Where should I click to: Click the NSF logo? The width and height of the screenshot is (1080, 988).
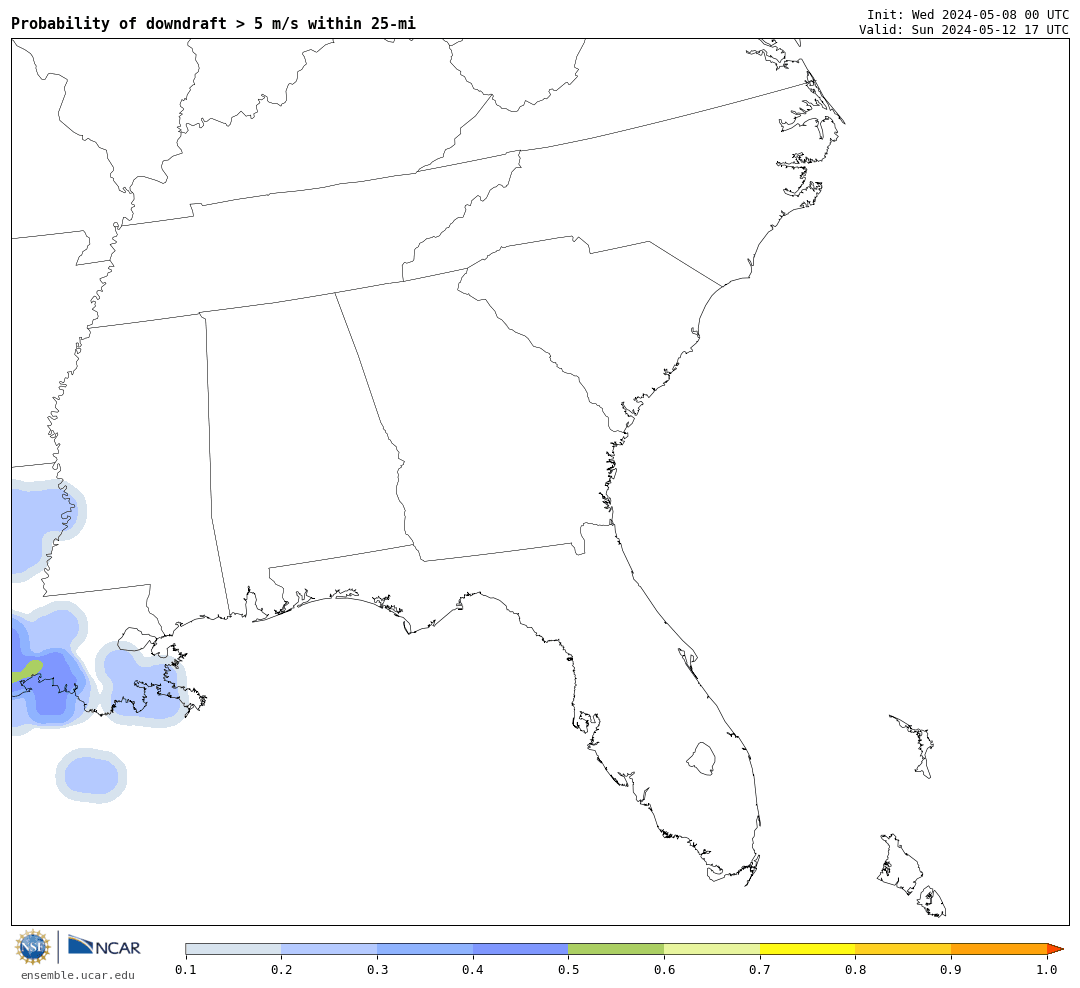[33, 947]
